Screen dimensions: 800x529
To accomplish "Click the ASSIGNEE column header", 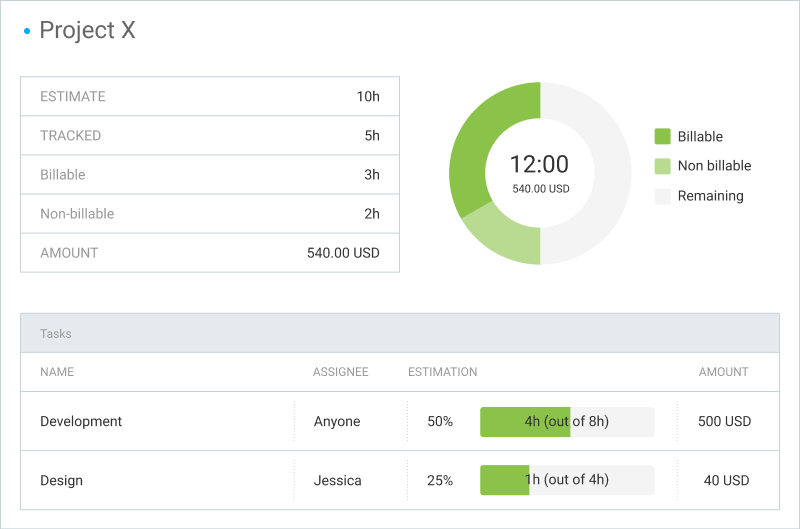I will click(x=340, y=372).
